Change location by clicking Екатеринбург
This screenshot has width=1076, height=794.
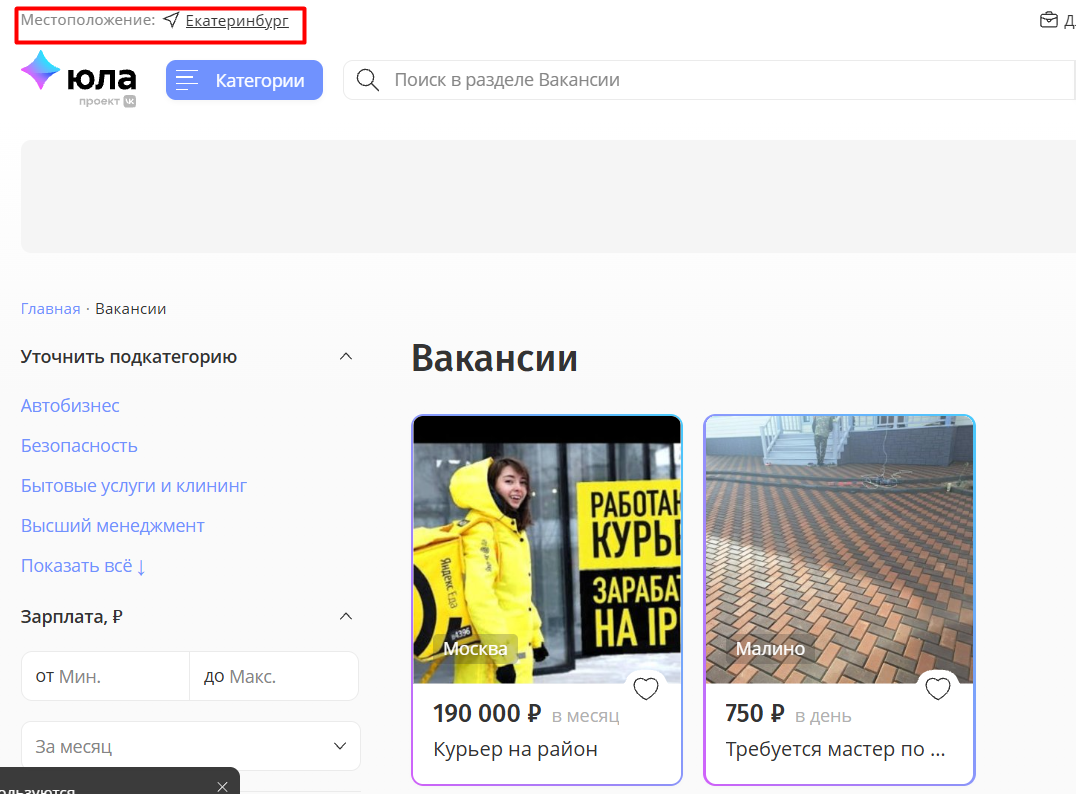pyautogui.click(x=237, y=21)
